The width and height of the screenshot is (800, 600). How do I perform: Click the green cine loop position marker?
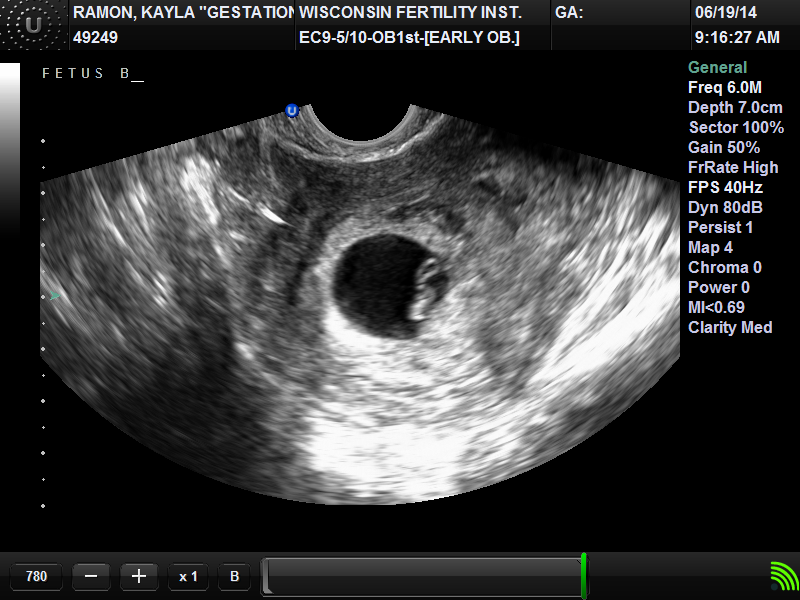coord(584,576)
